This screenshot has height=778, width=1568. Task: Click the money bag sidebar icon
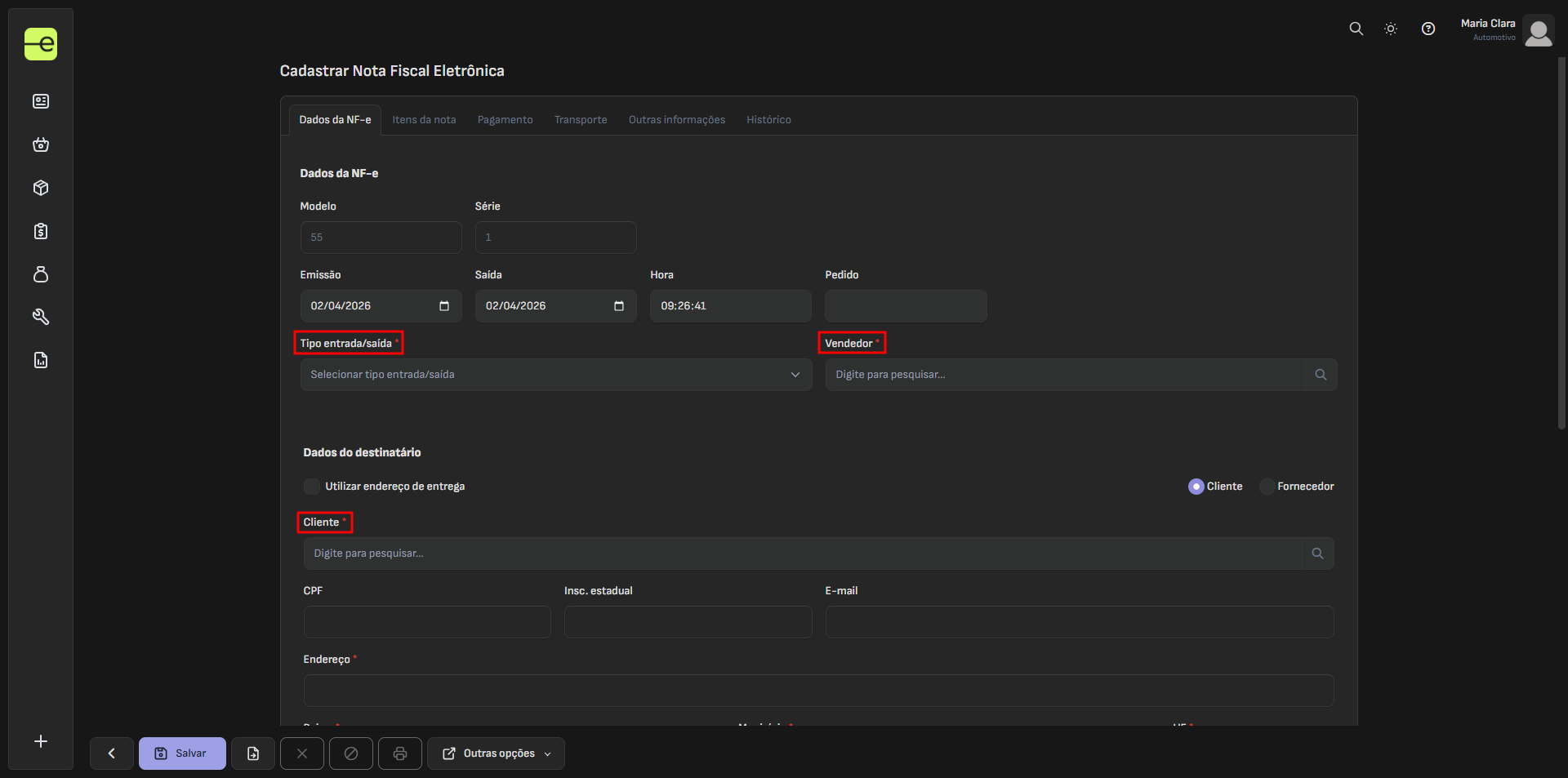tap(41, 274)
